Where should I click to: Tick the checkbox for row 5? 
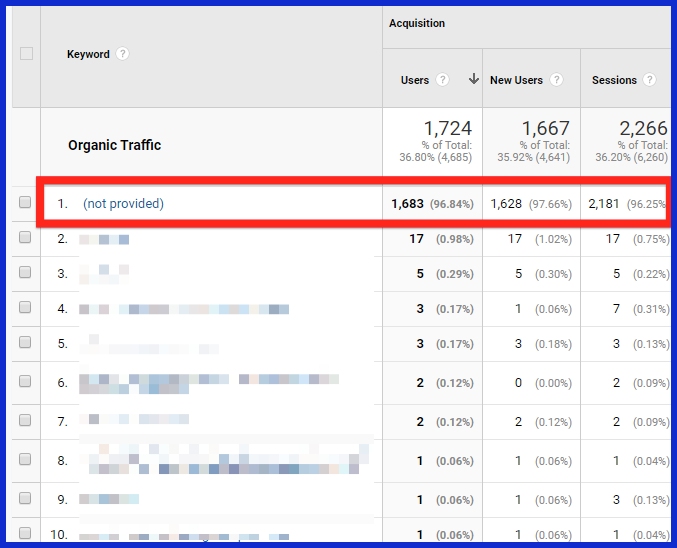(x=26, y=345)
